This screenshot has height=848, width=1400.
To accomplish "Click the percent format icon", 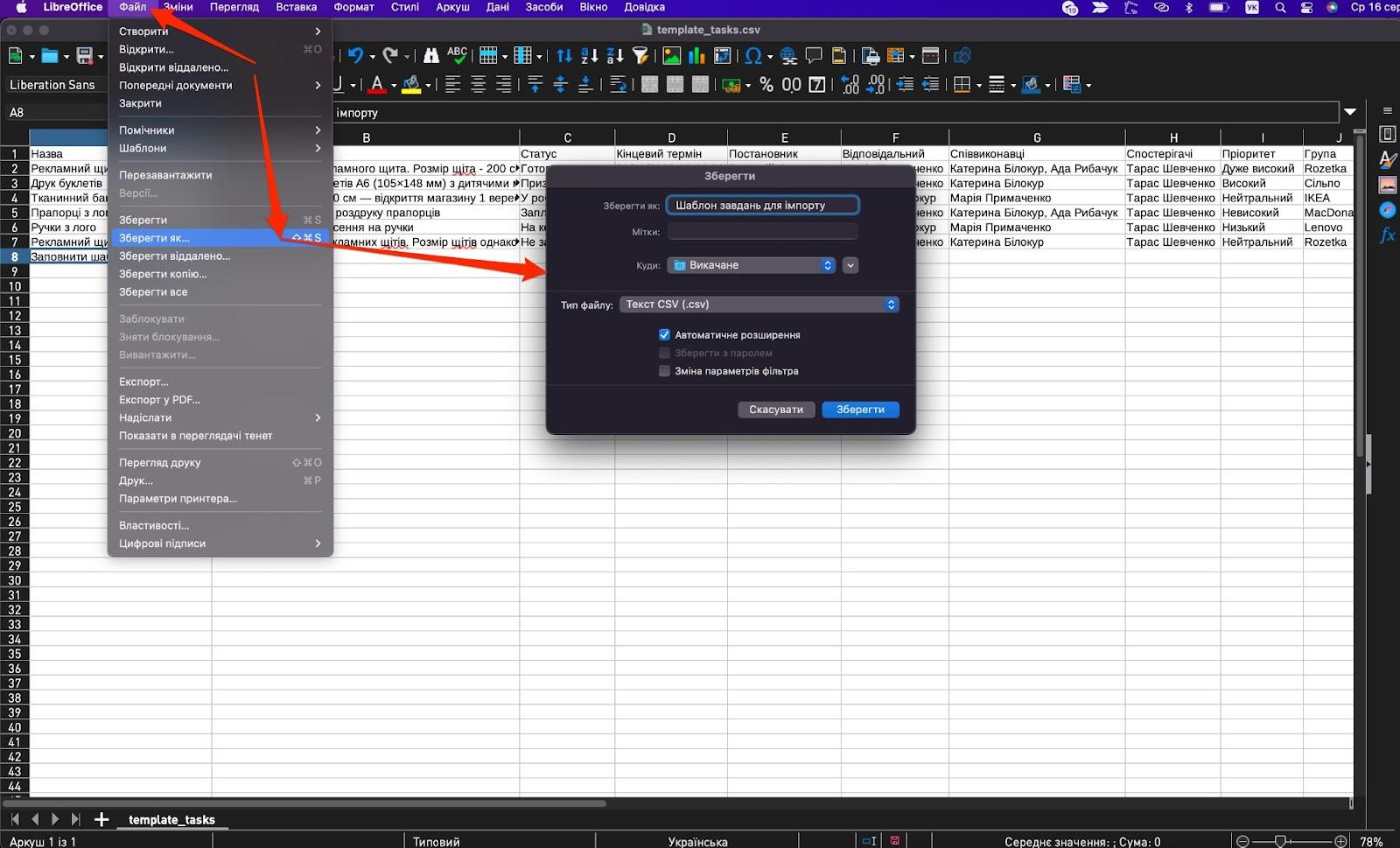I will tap(766, 85).
